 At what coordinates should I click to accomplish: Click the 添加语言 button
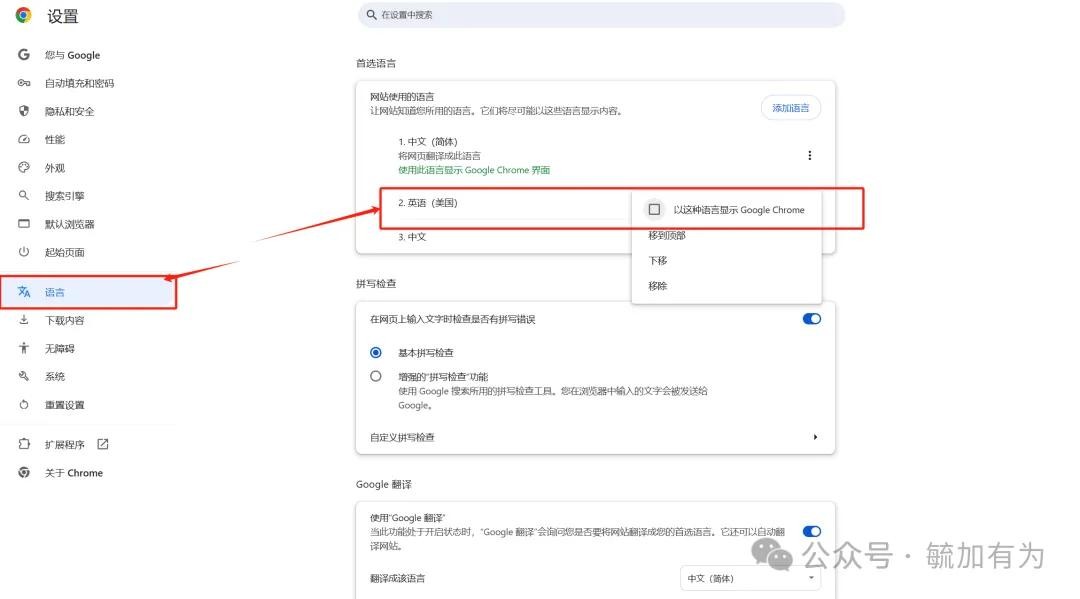click(x=790, y=108)
